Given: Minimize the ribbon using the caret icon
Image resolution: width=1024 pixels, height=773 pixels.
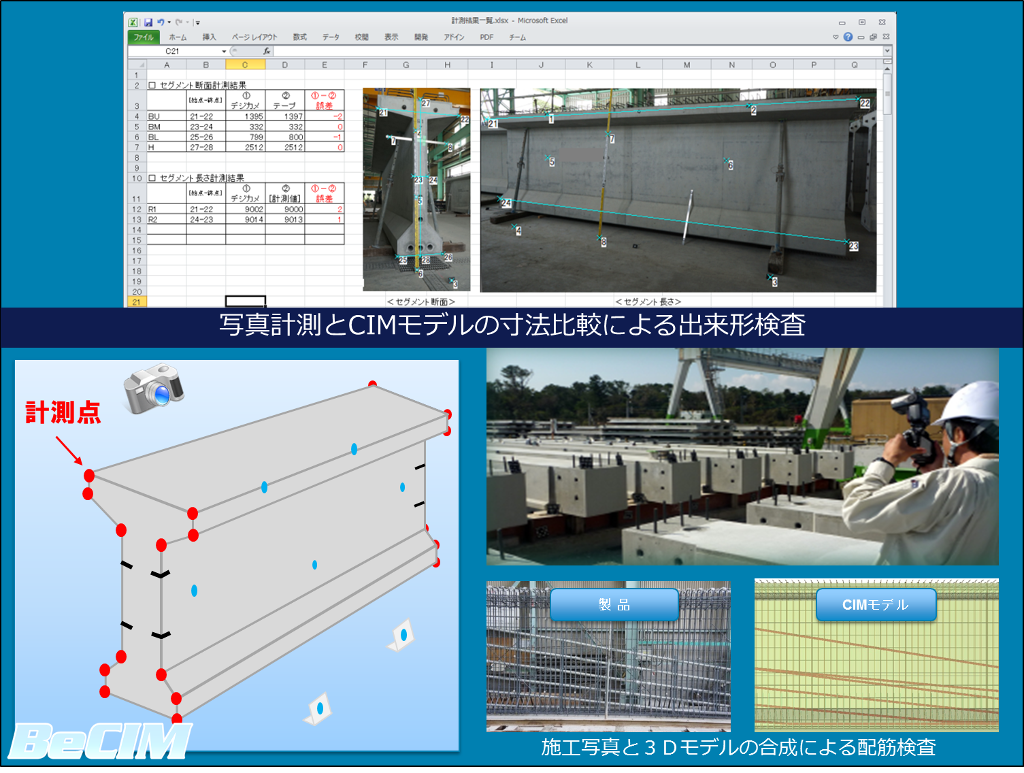Looking at the screenshot, I should (x=836, y=37).
